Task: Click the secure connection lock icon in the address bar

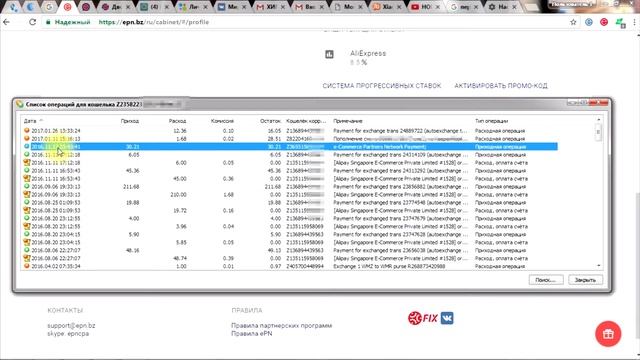Action: click(48, 22)
